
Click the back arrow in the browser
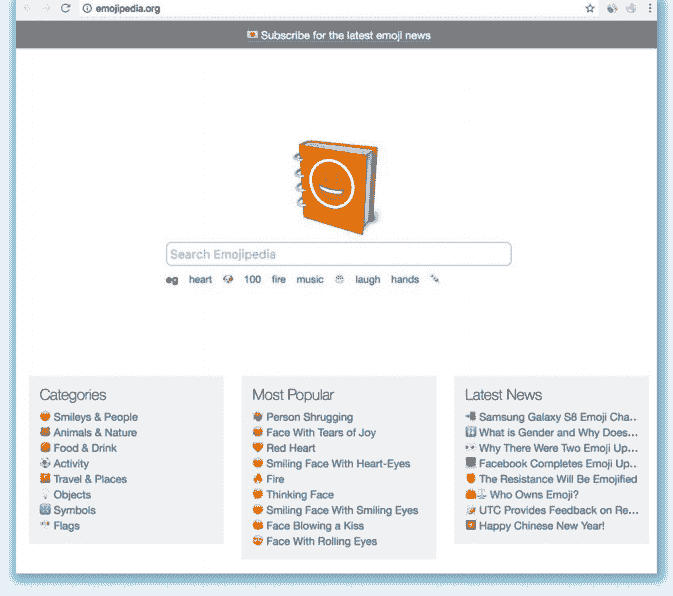pos(26,8)
